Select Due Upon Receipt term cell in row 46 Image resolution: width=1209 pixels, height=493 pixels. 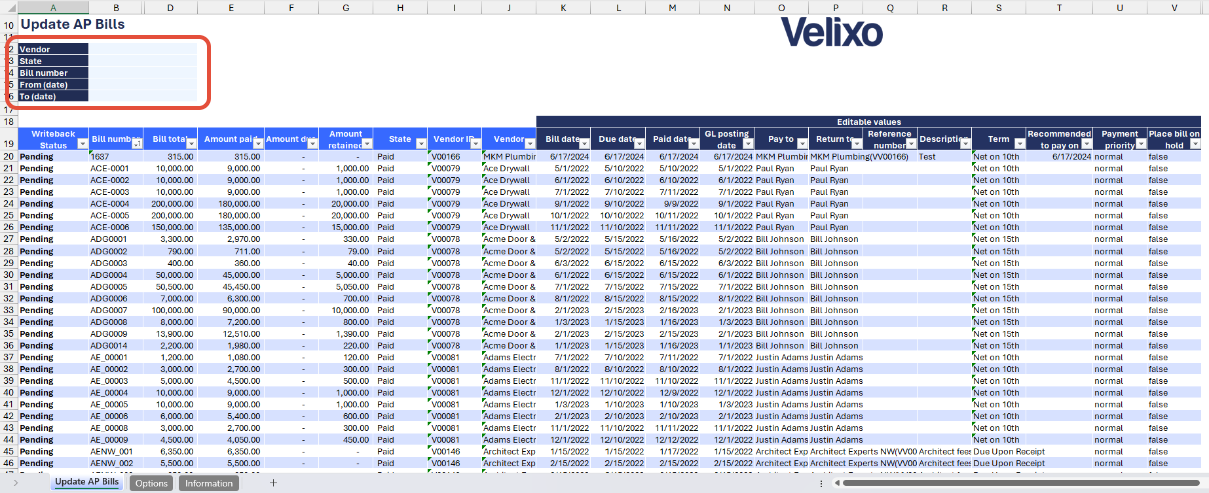coord(999,463)
